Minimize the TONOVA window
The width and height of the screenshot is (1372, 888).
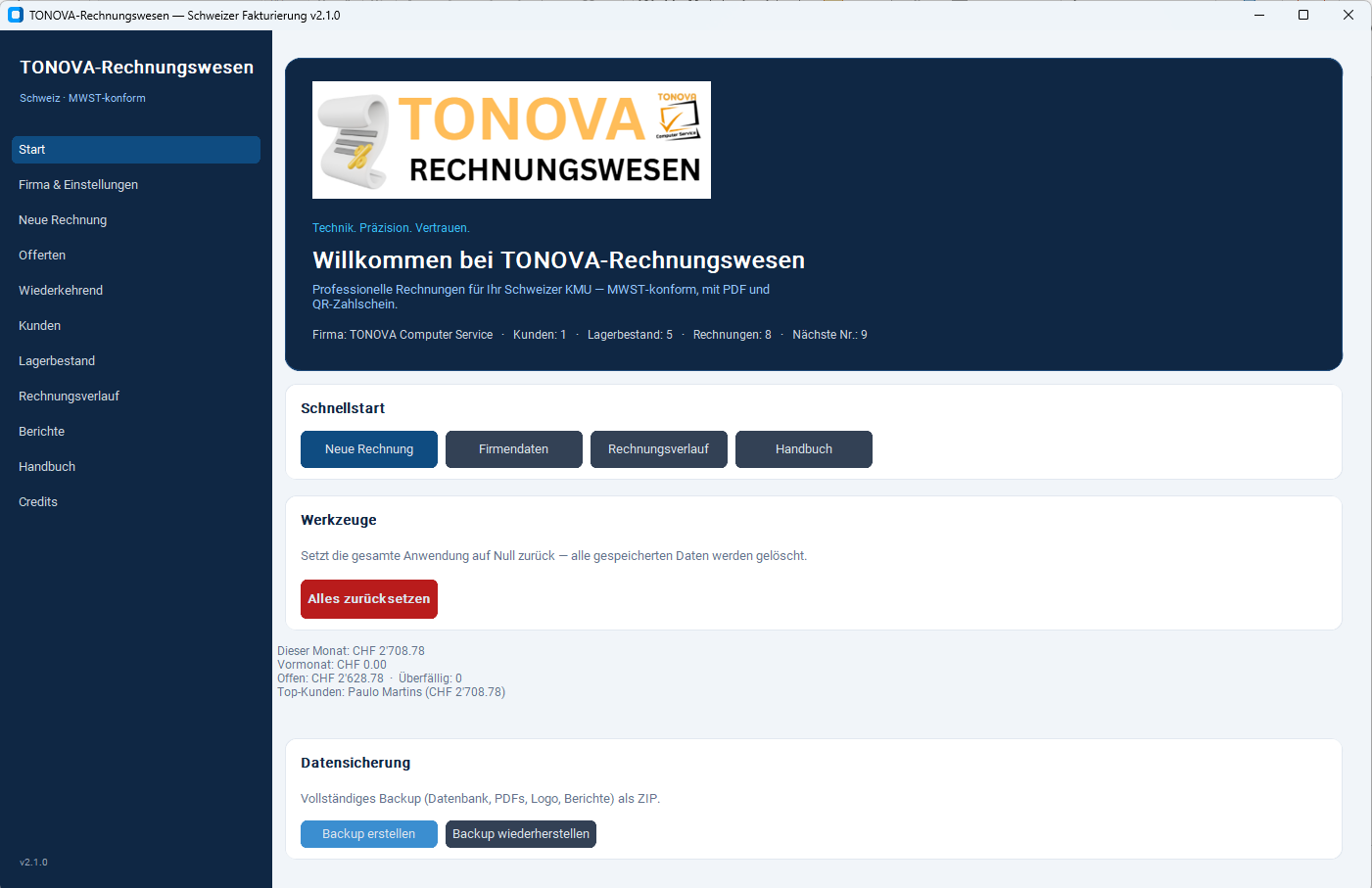pos(1259,15)
